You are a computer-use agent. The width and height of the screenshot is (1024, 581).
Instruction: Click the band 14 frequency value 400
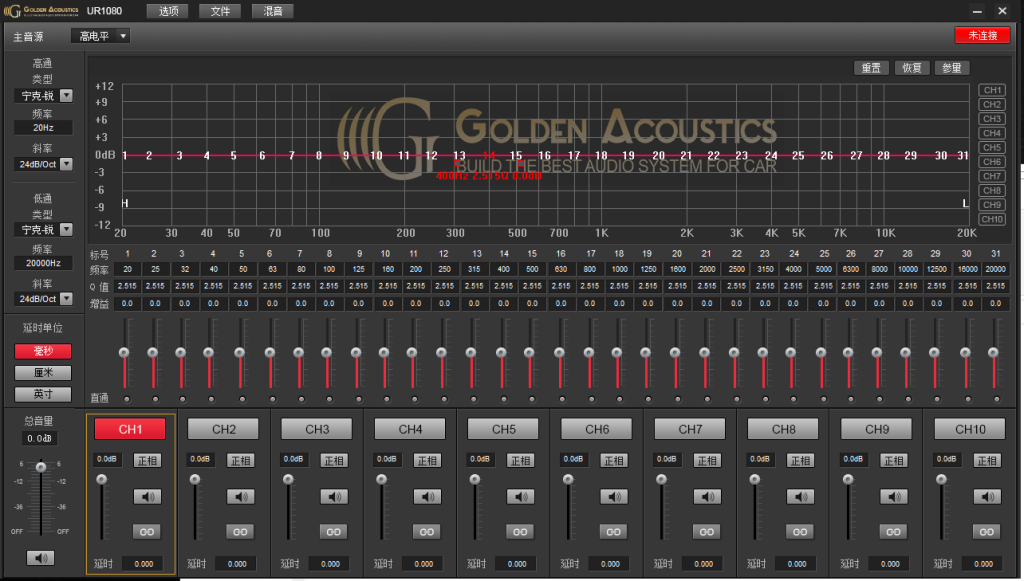point(504,269)
